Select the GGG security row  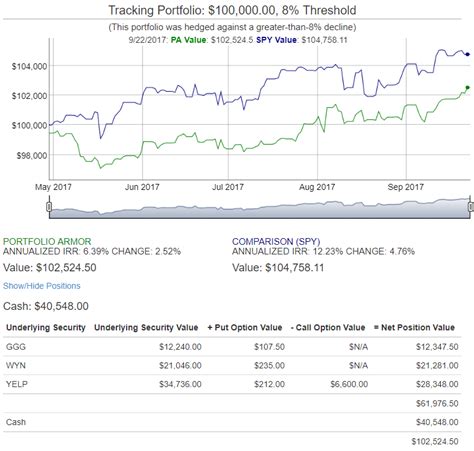[x=232, y=347]
